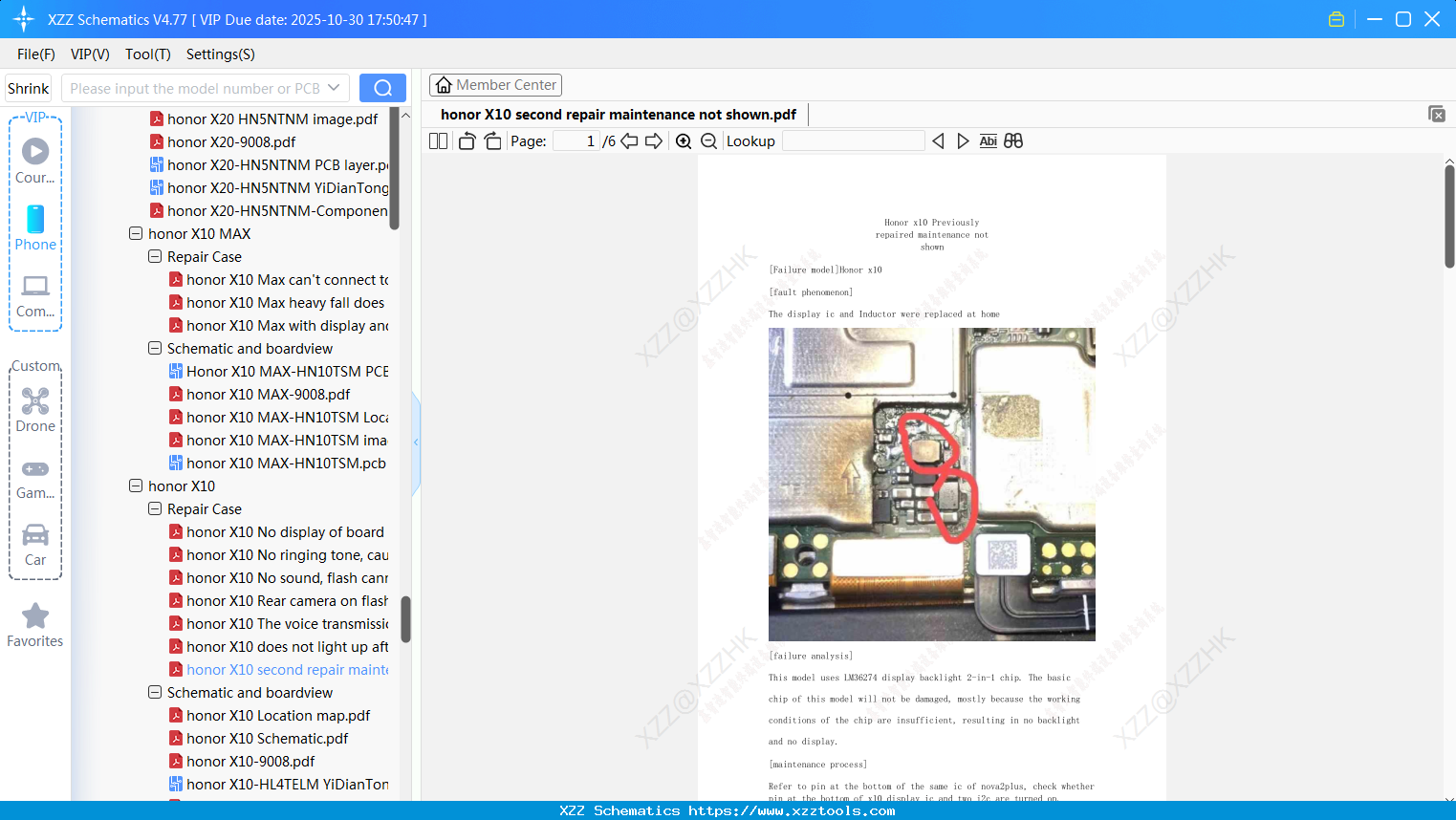Open honor X10 Max heavy fall case
The height and width of the screenshot is (820, 1456).
277,302
